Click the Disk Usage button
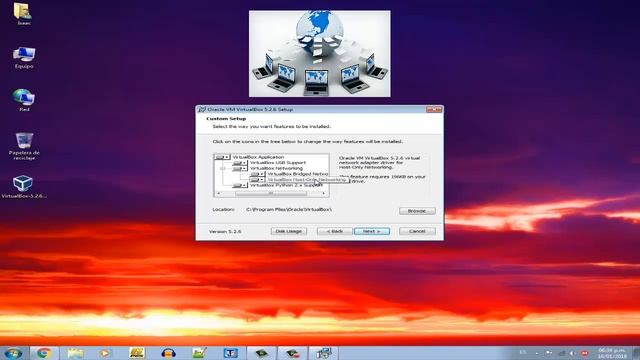Image resolution: width=640 pixels, height=360 pixels. click(289, 231)
